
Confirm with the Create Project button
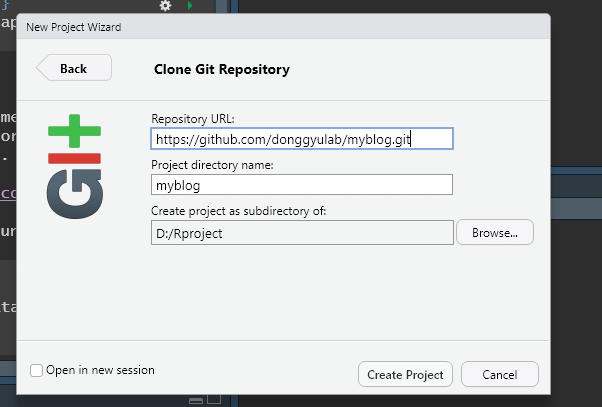point(405,374)
